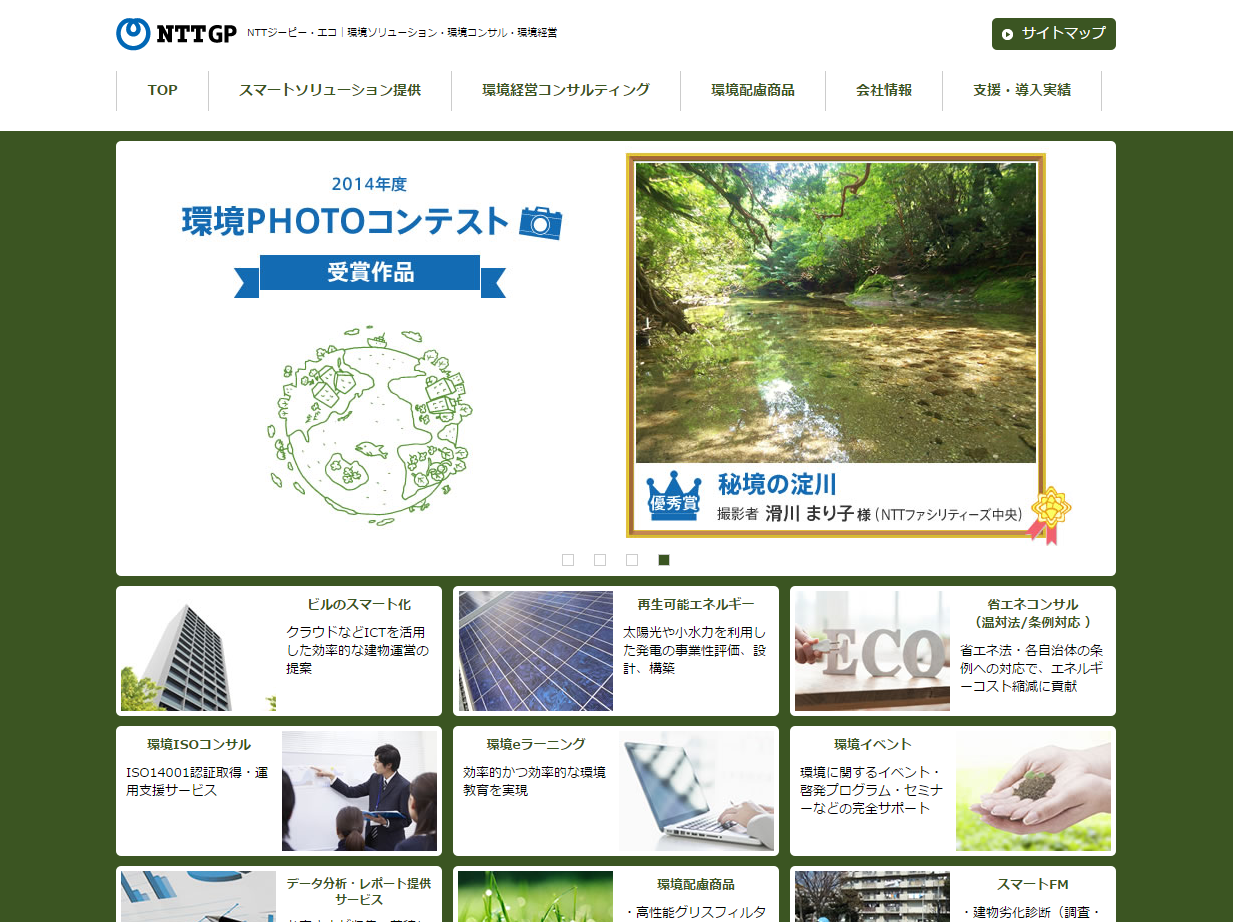Image resolution: width=1233 pixels, height=922 pixels.
Task: Click description 太陽光や小水力を利用した発電
Action: tap(695, 650)
